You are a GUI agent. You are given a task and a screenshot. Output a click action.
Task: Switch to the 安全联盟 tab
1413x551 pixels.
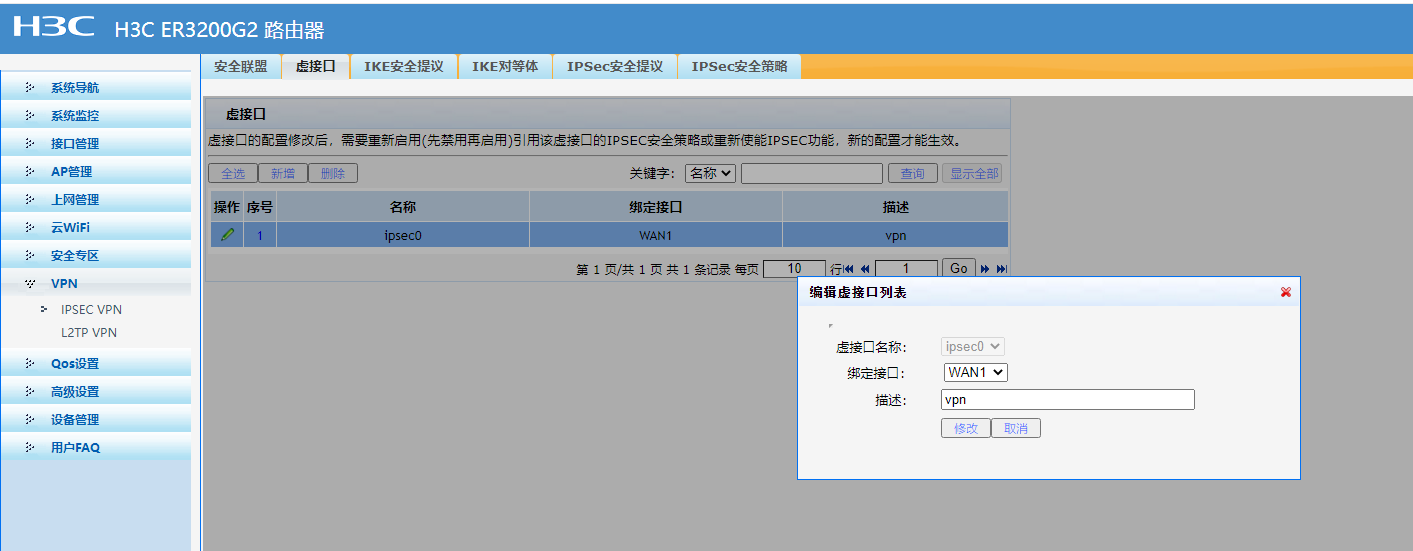click(x=241, y=67)
